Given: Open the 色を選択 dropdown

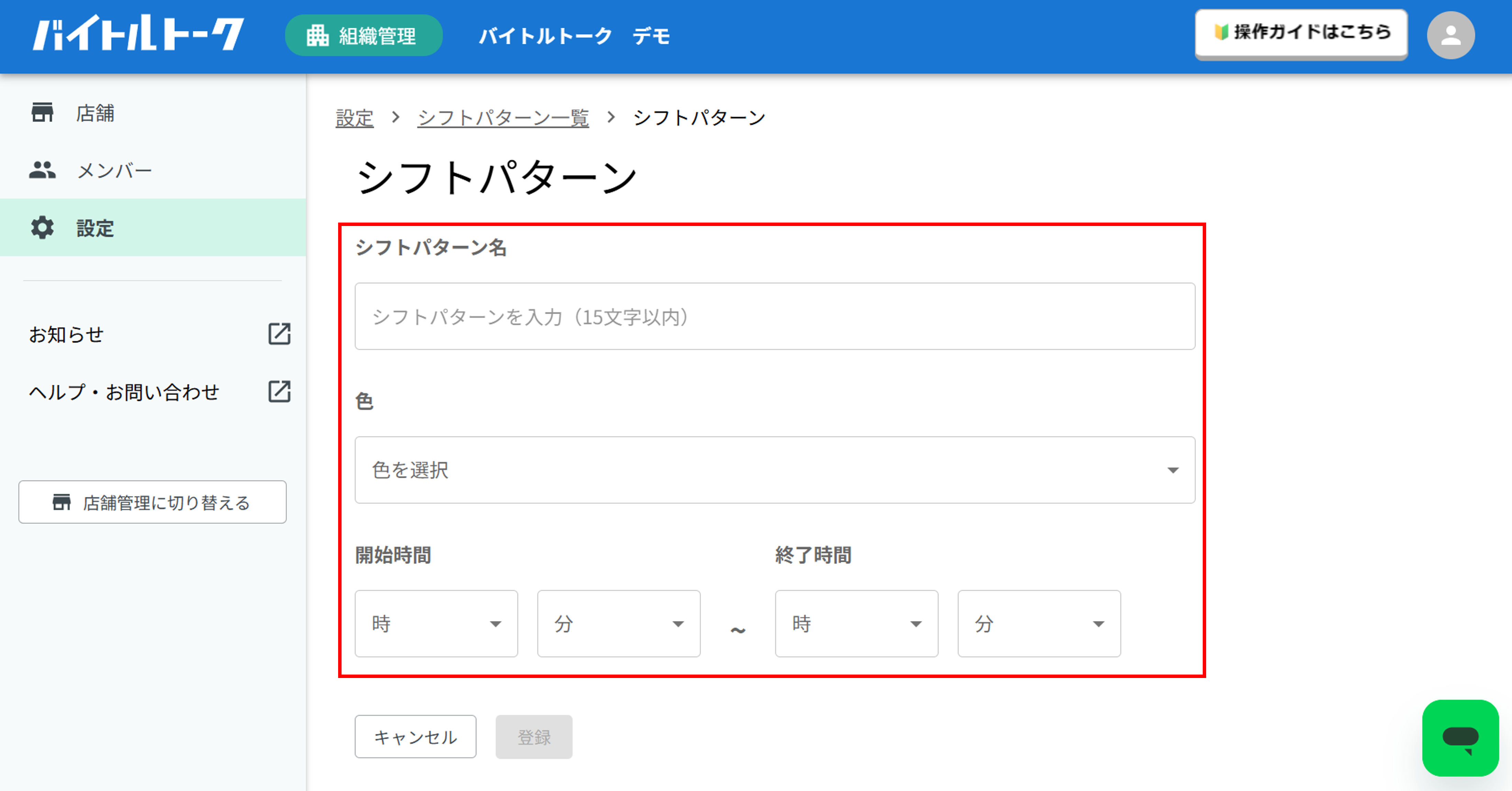Looking at the screenshot, I should (775, 470).
